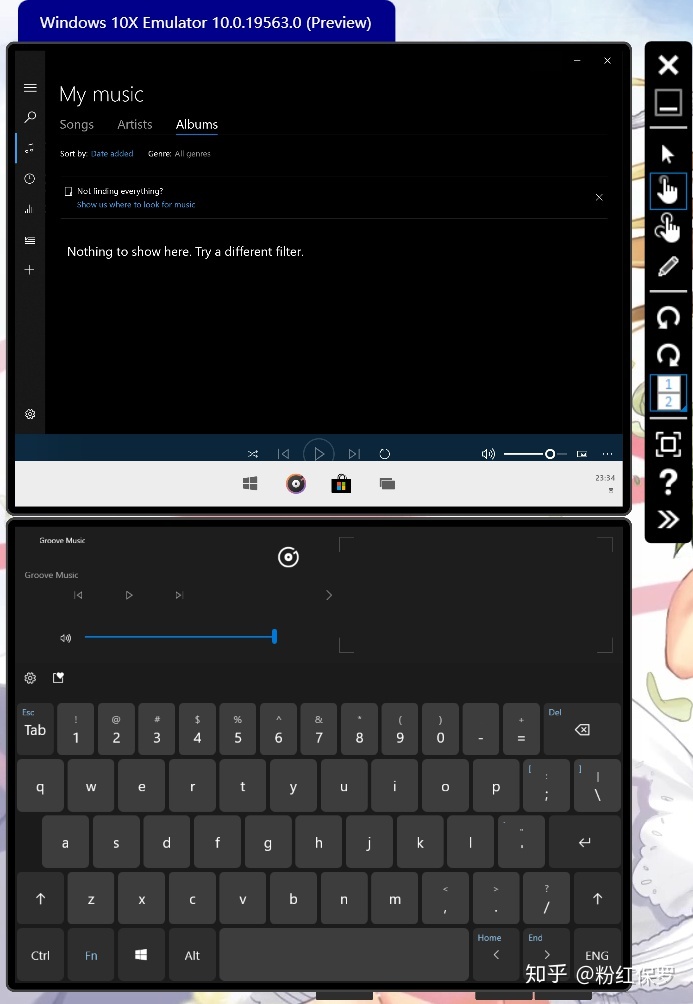This screenshot has width=693, height=1004.
Task: Click next track in lower media panel
Action: (179, 595)
